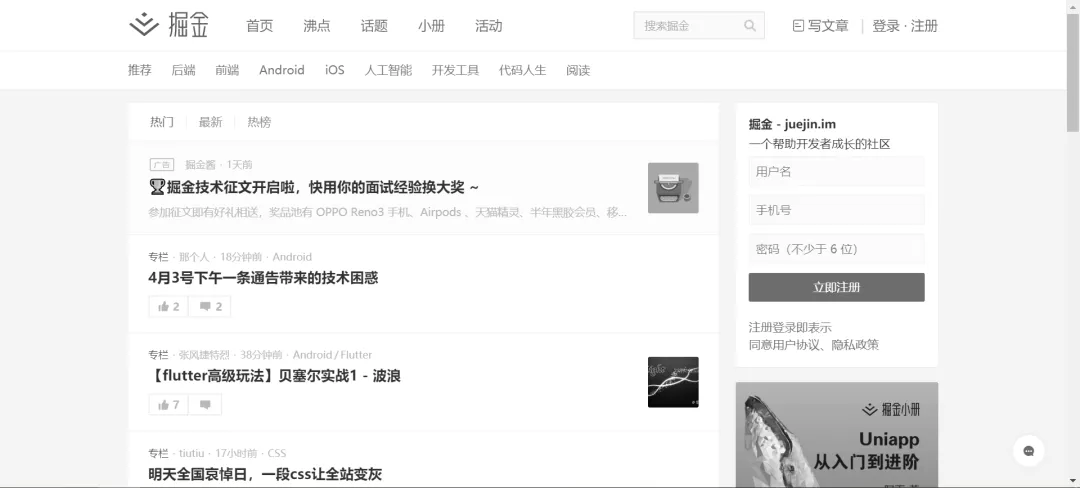
Task: Select the 开发工具 category
Action: (455, 70)
